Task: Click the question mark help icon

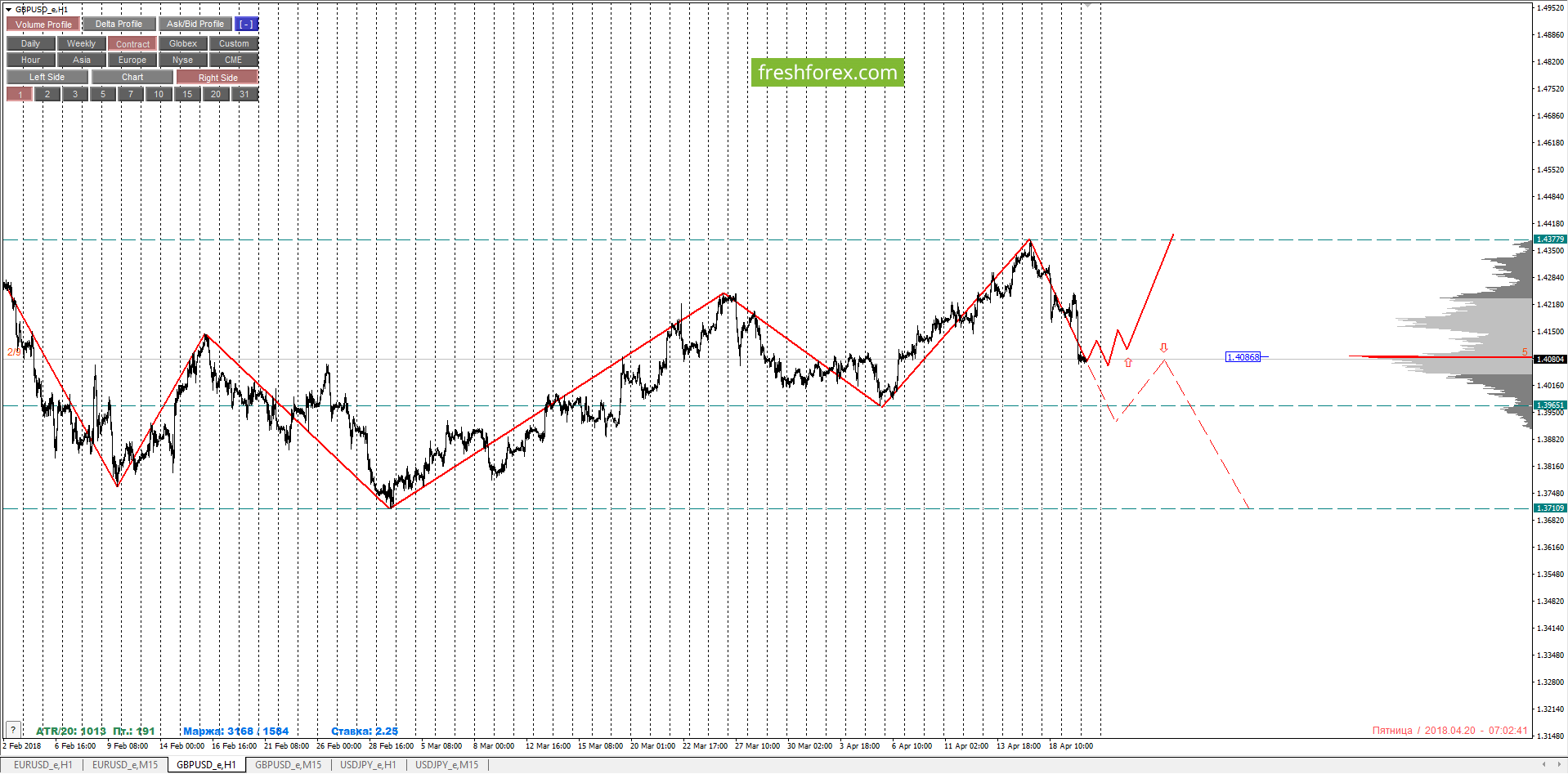Action: click(13, 730)
